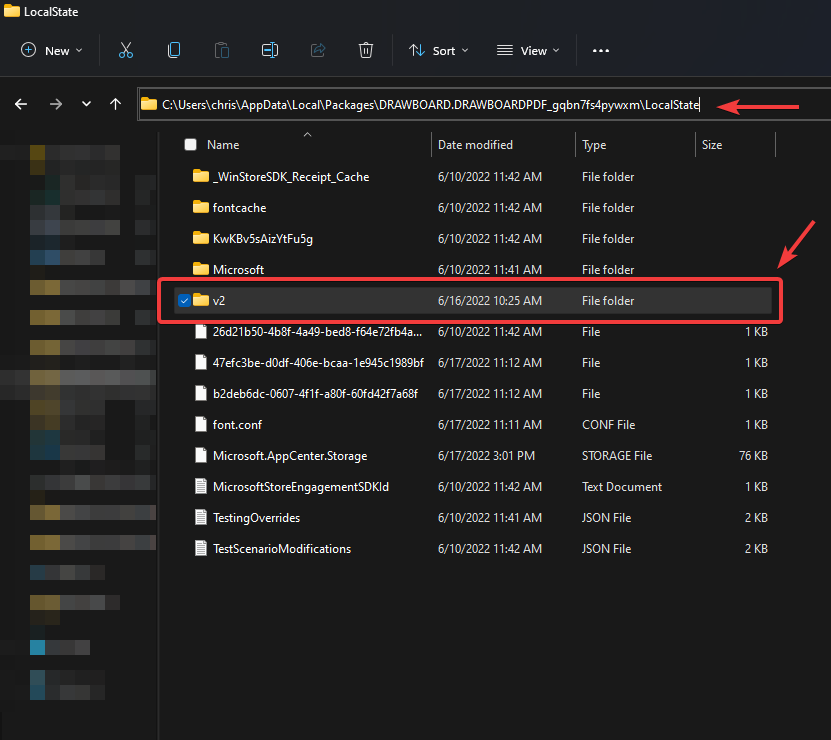This screenshot has height=740, width=831.
Task: Toggle the select-all checkbox beside Name
Action: (x=190, y=144)
